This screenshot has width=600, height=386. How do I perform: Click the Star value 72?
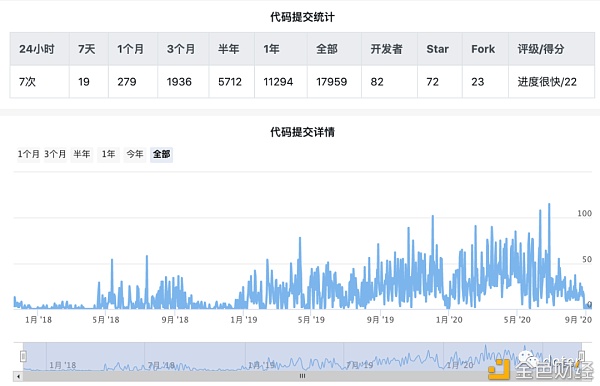[x=440, y=82]
